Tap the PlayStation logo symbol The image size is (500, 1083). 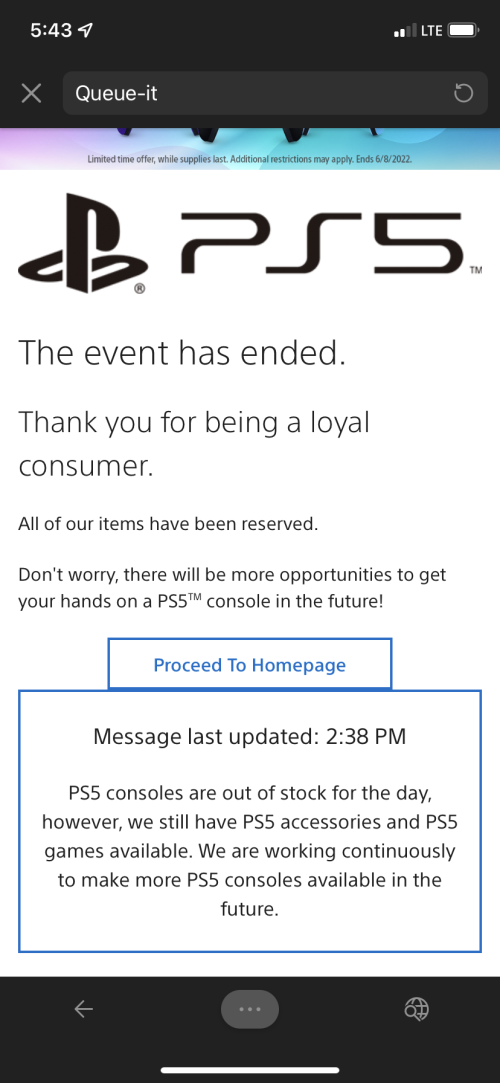click(x=84, y=243)
